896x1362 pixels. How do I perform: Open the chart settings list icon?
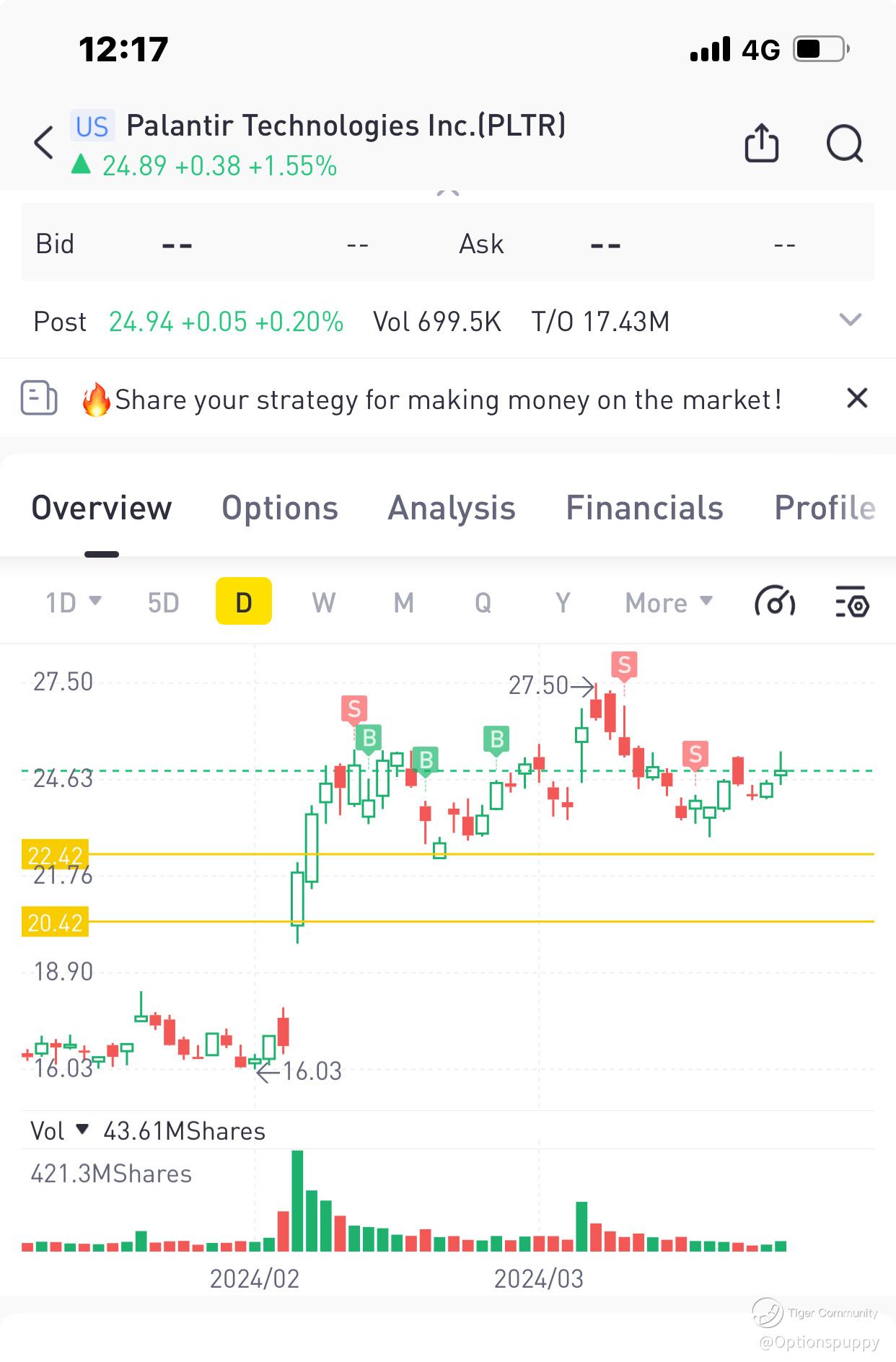click(x=852, y=602)
